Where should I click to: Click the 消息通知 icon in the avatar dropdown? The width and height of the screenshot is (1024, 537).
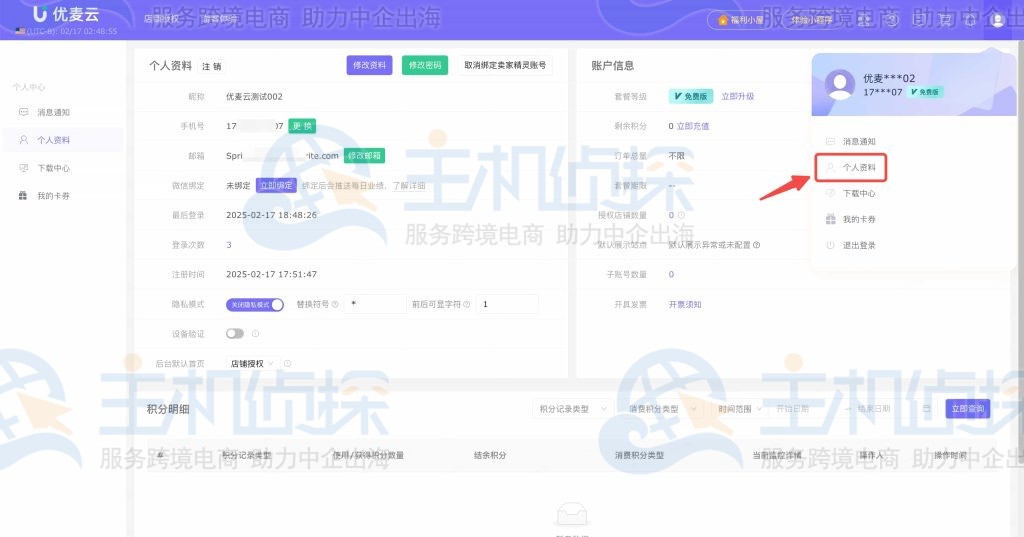pos(831,141)
